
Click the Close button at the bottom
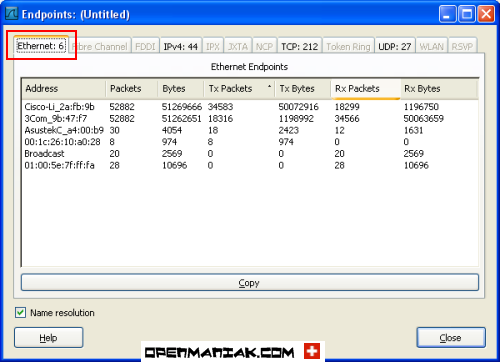click(x=451, y=338)
